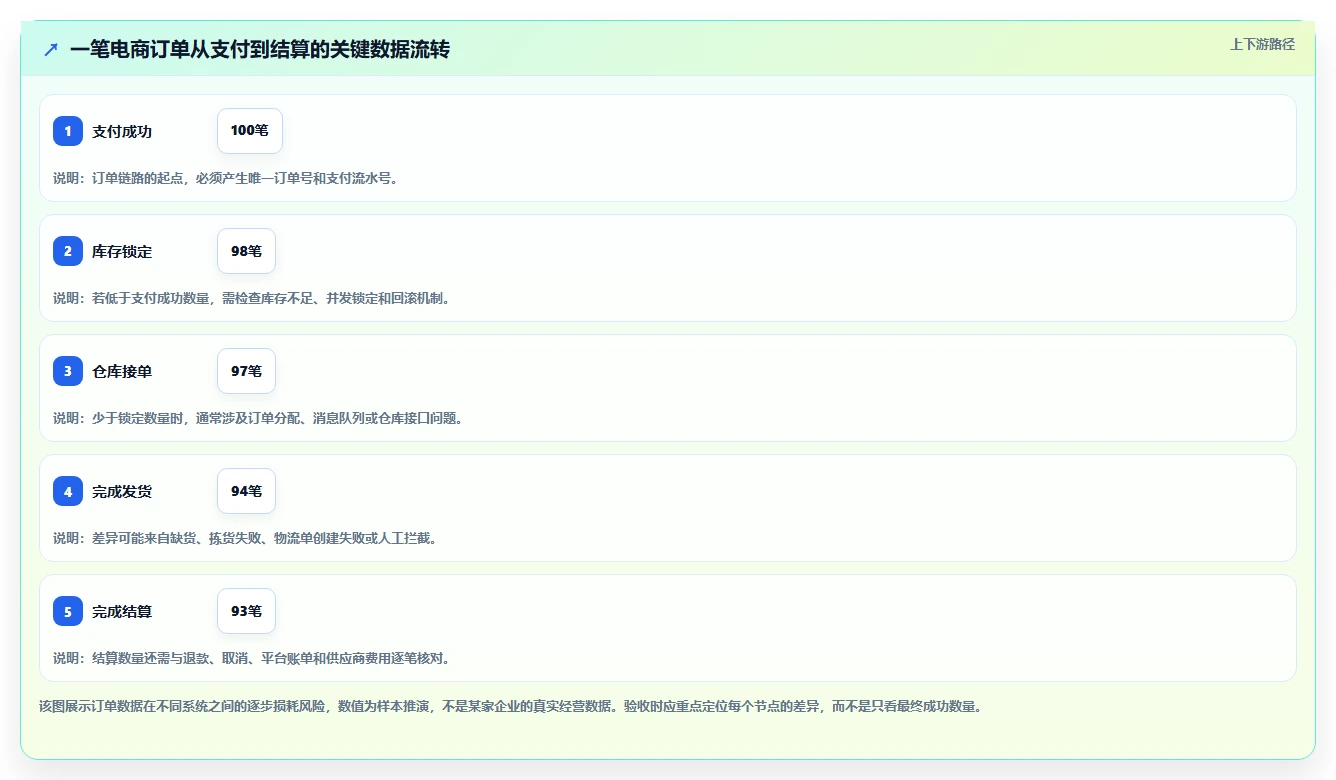Click the note about 退款、取消、平台账单
1336x780 pixels.
coord(253,658)
